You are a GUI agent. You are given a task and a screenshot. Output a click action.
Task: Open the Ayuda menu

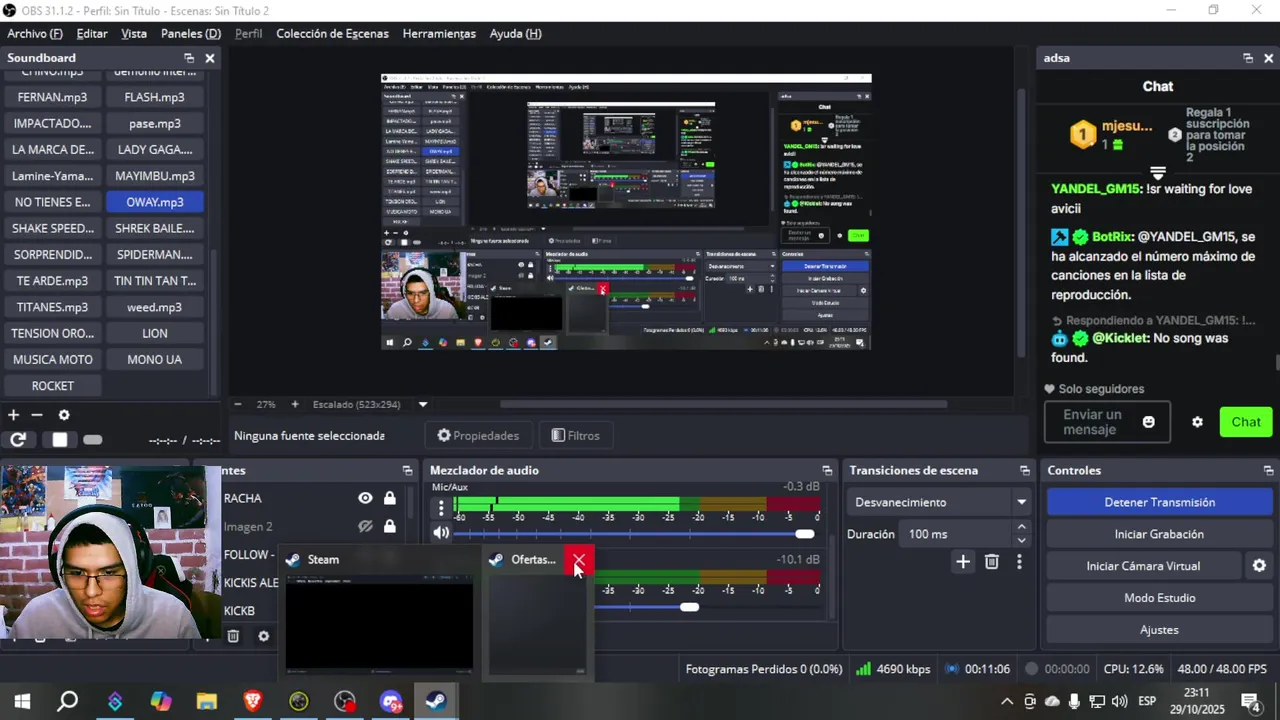pos(516,33)
